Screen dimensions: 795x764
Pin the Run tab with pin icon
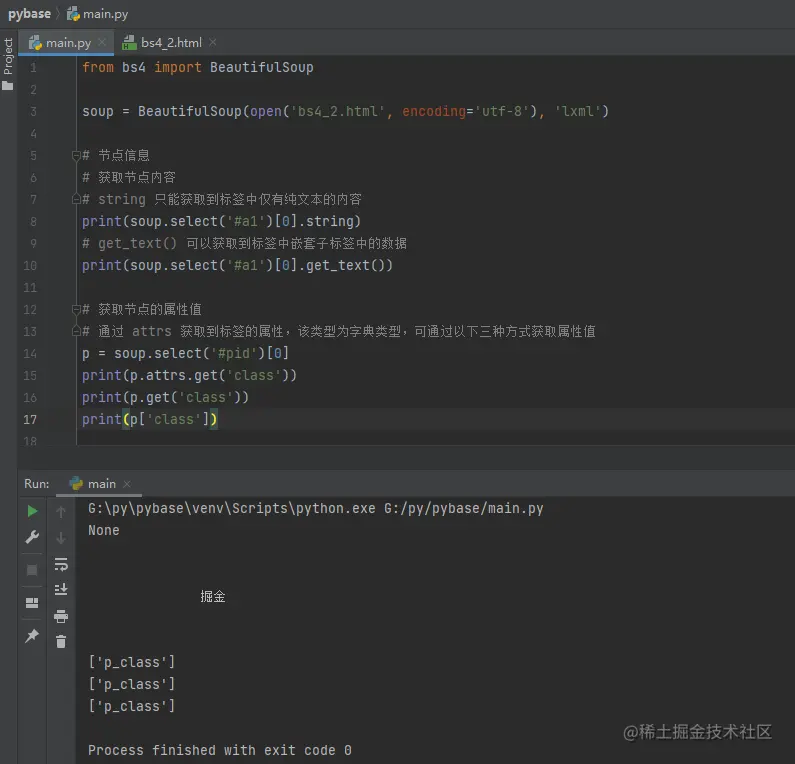coord(32,635)
